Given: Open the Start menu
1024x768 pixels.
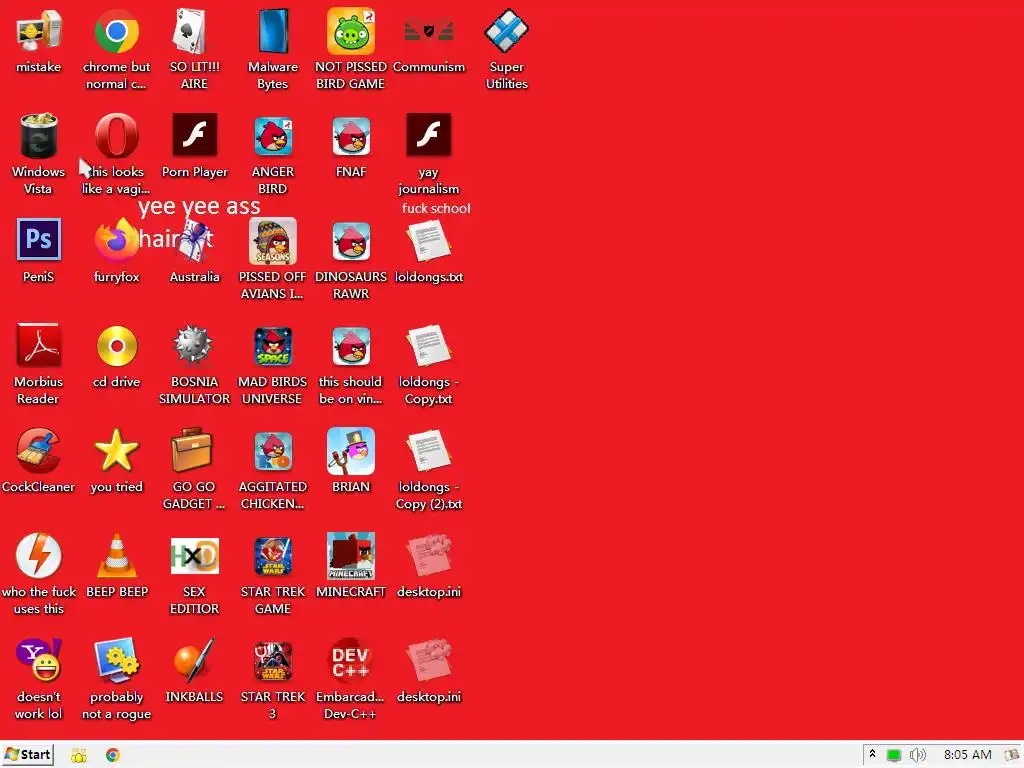Looking at the screenshot, I should [x=28, y=755].
